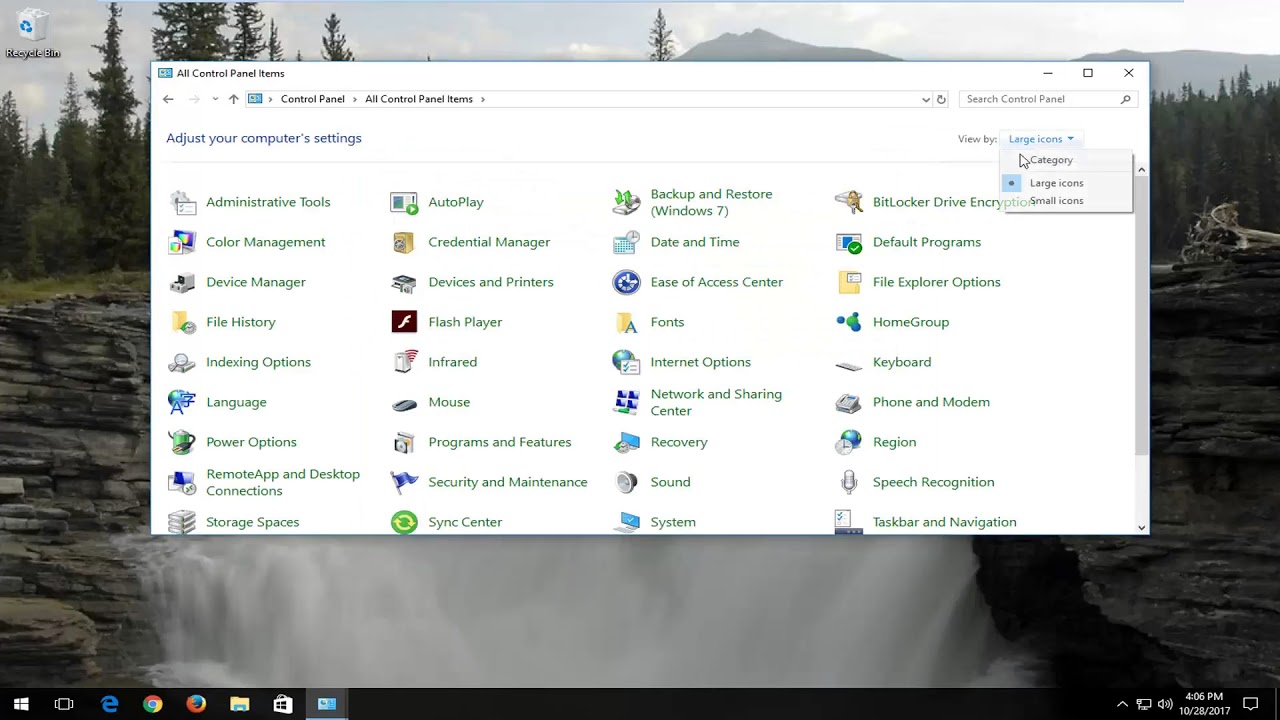Click the File Explorer Options icon

point(849,282)
